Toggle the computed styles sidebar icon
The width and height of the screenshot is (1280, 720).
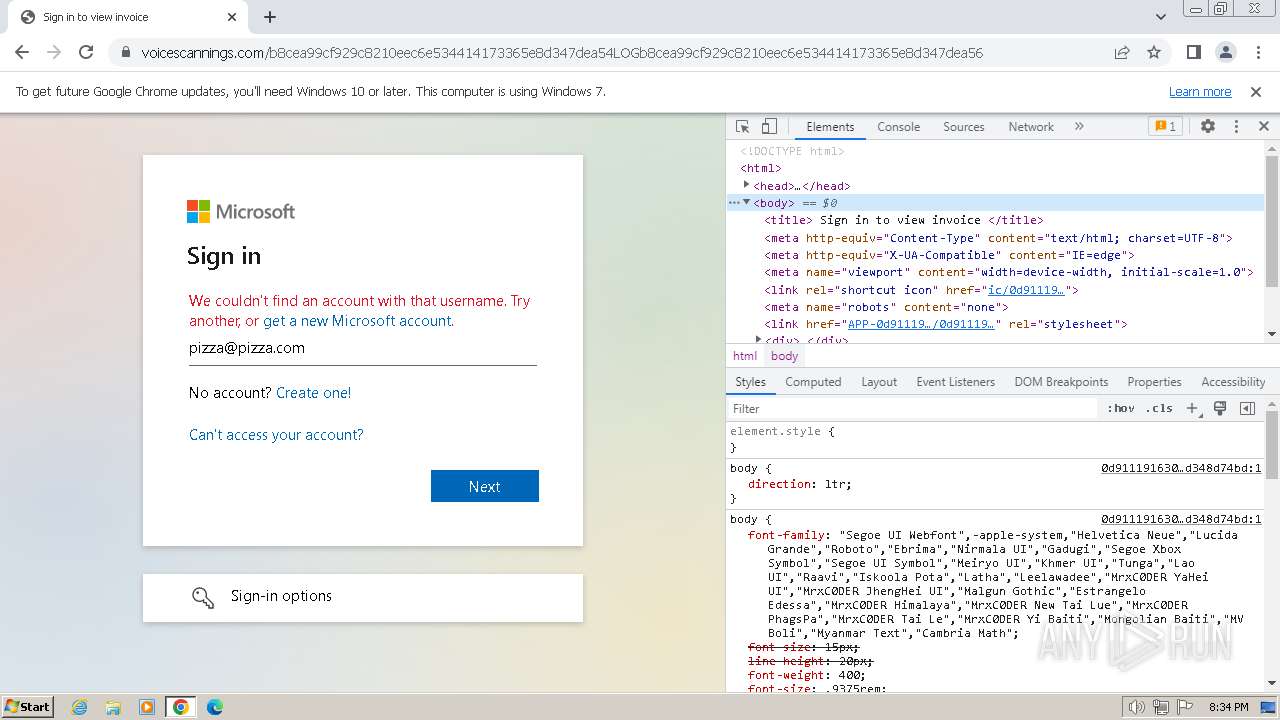pos(1247,408)
